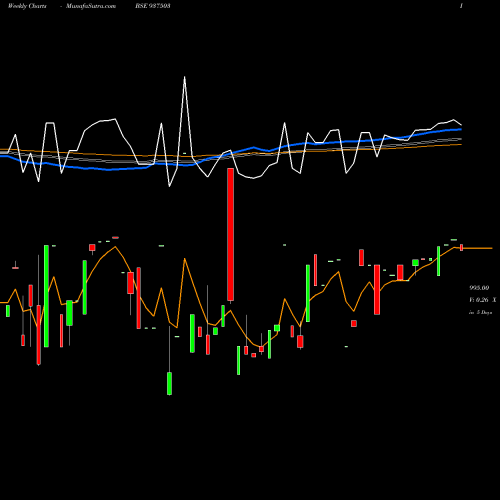This screenshot has width=500, height=500.
Task: Click the 'in 5 Days' label
Action: [481, 313]
